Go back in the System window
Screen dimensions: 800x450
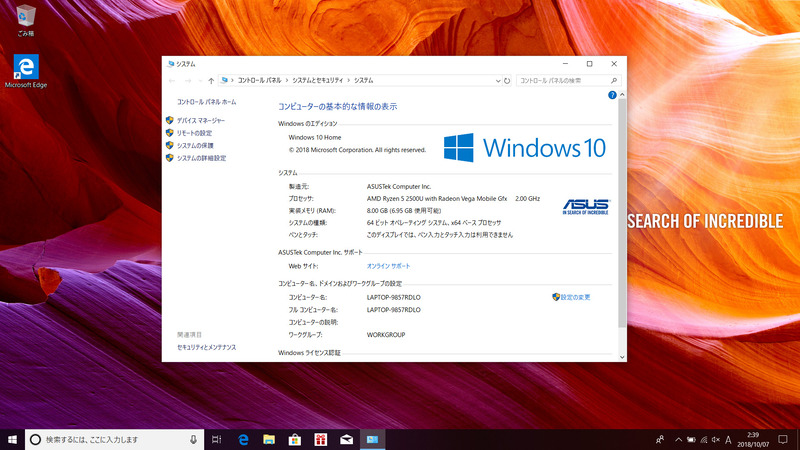(x=172, y=81)
